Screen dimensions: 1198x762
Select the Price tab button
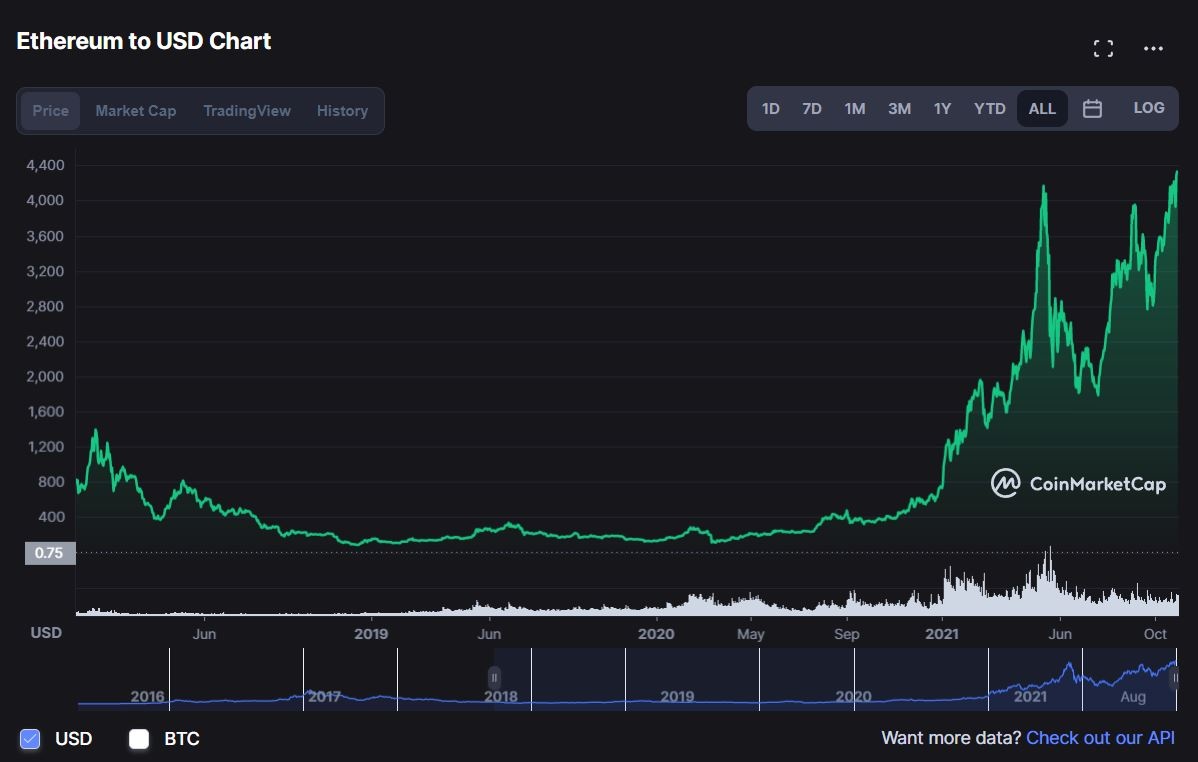[x=50, y=110]
